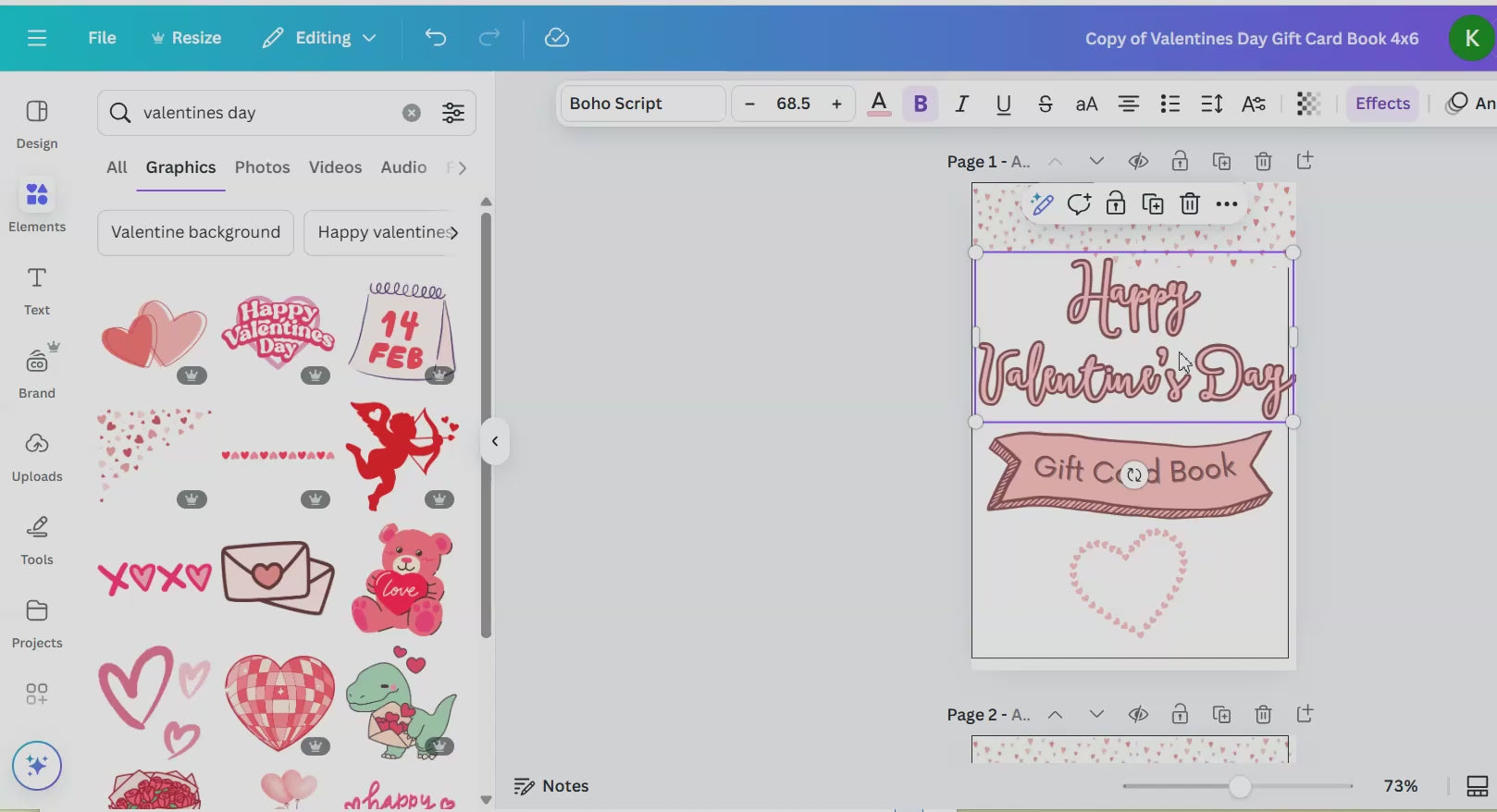Open Magic Write pencil icon above selection
Image resolution: width=1497 pixels, height=812 pixels.
point(1042,204)
